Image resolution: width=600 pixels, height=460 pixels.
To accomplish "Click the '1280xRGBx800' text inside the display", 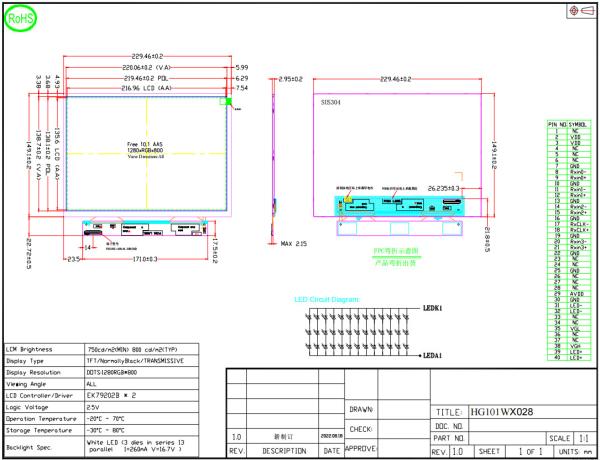I will tap(145, 150).
